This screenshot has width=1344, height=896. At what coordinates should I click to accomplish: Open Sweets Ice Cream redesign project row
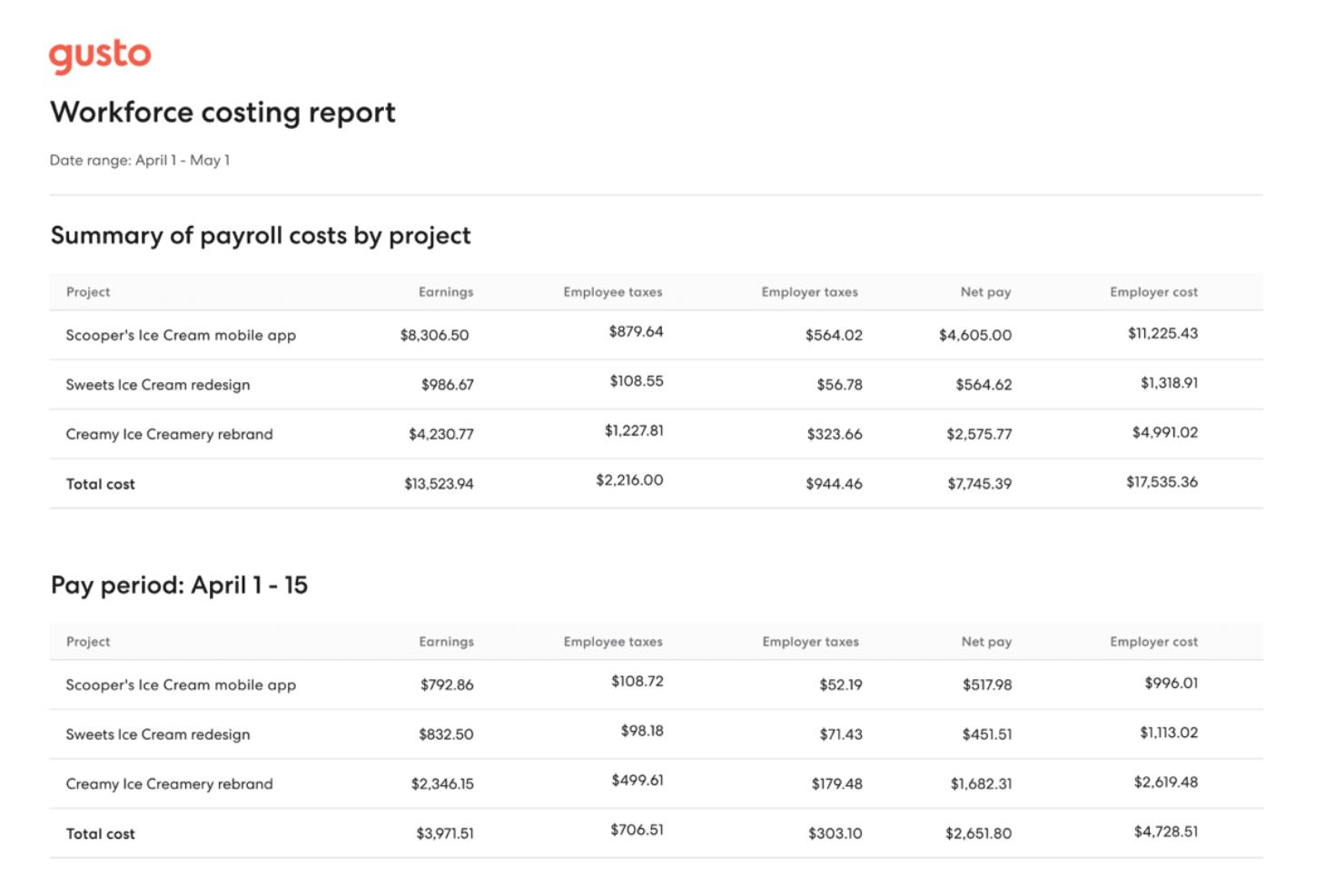click(158, 384)
